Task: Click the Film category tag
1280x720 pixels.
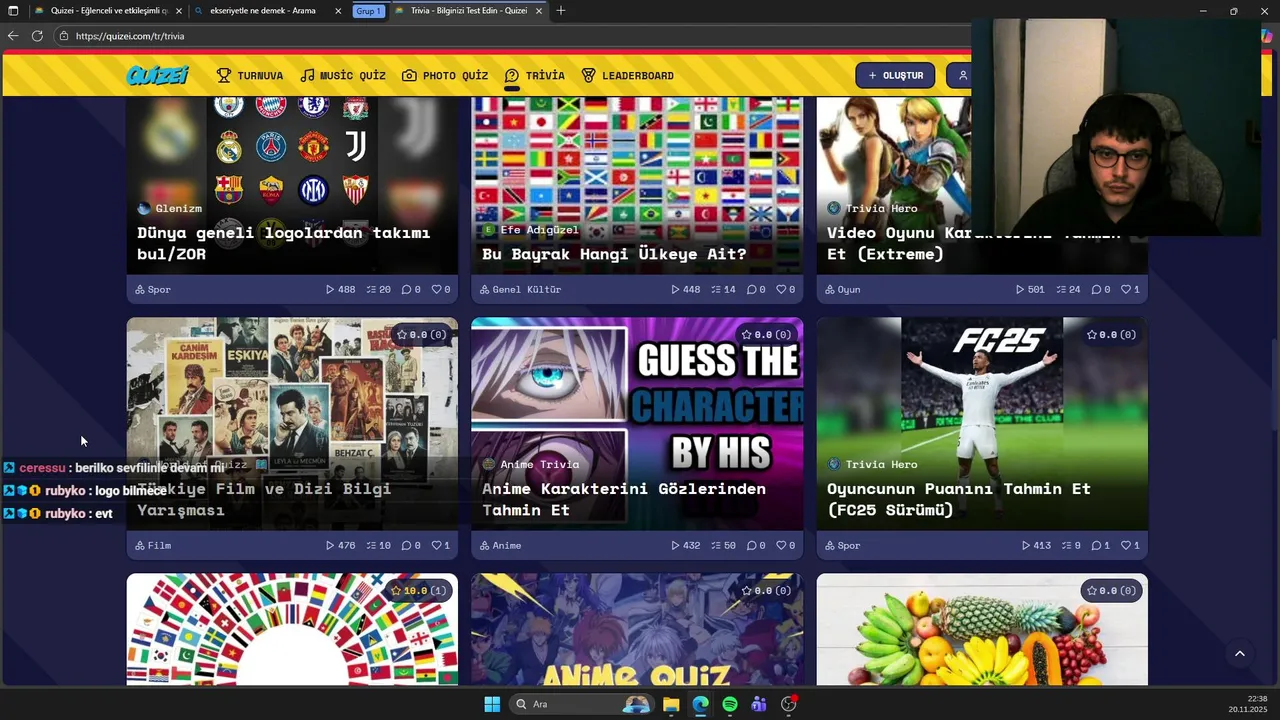Action: [153, 545]
